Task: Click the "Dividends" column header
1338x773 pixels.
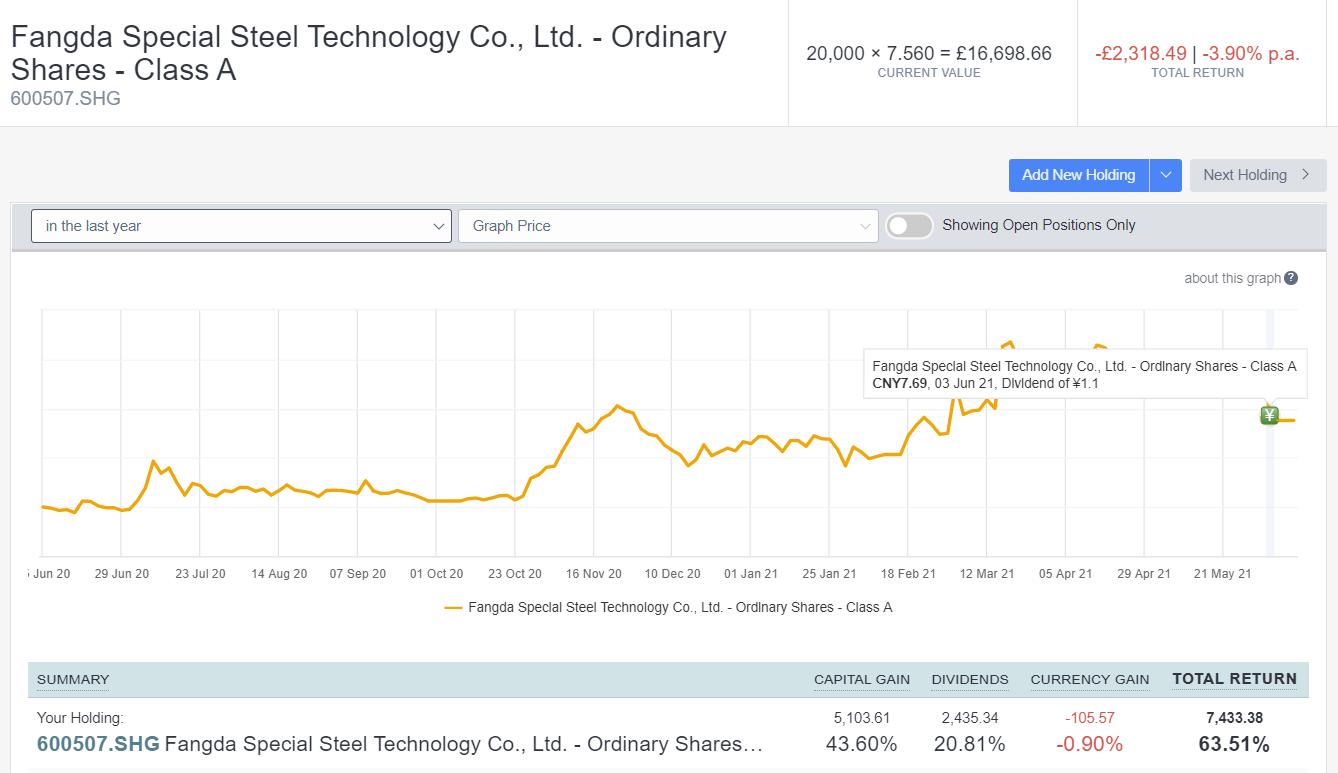Action: point(969,679)
